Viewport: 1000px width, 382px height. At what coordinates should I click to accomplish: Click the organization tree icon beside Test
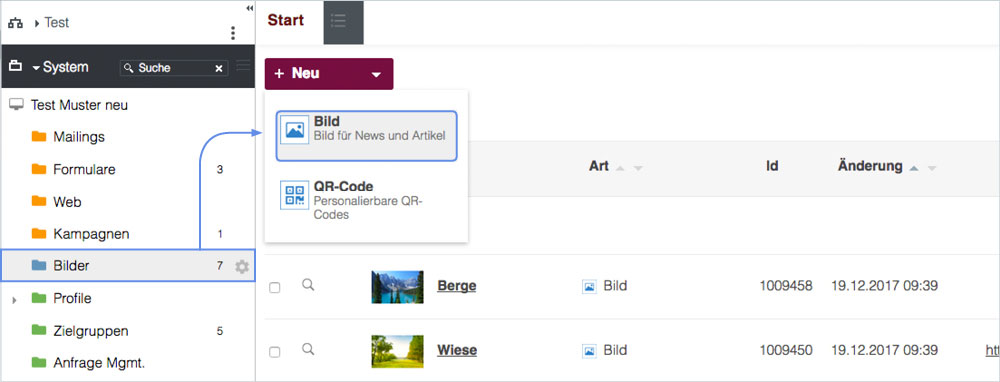click(15, 24)
